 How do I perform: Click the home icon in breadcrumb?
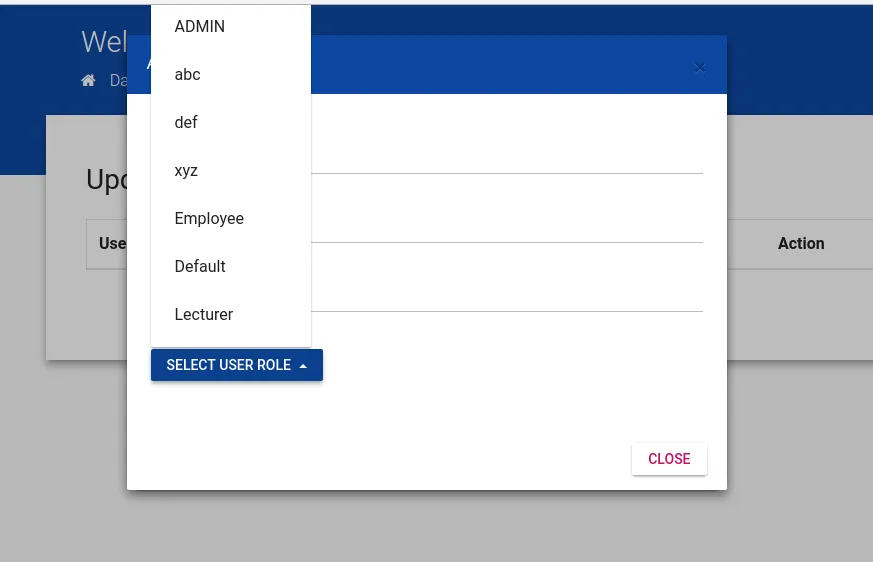point(88,80)
